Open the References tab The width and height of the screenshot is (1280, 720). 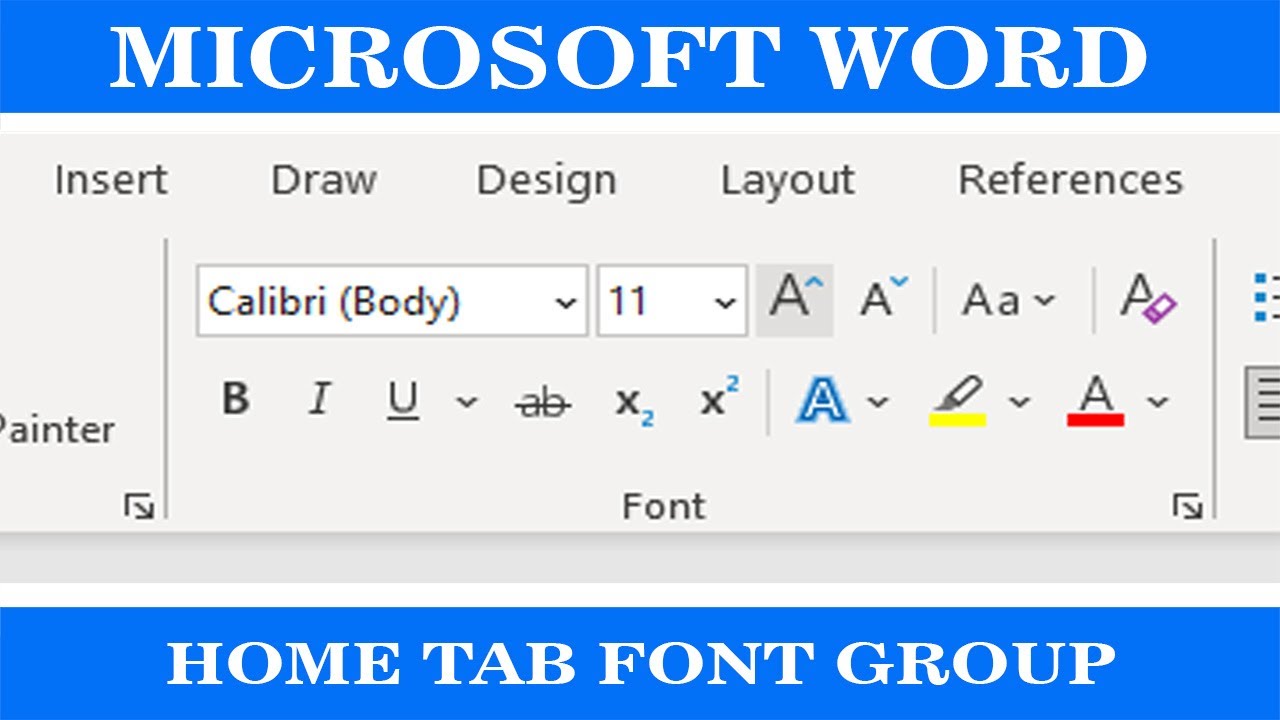pos(1070,181)
